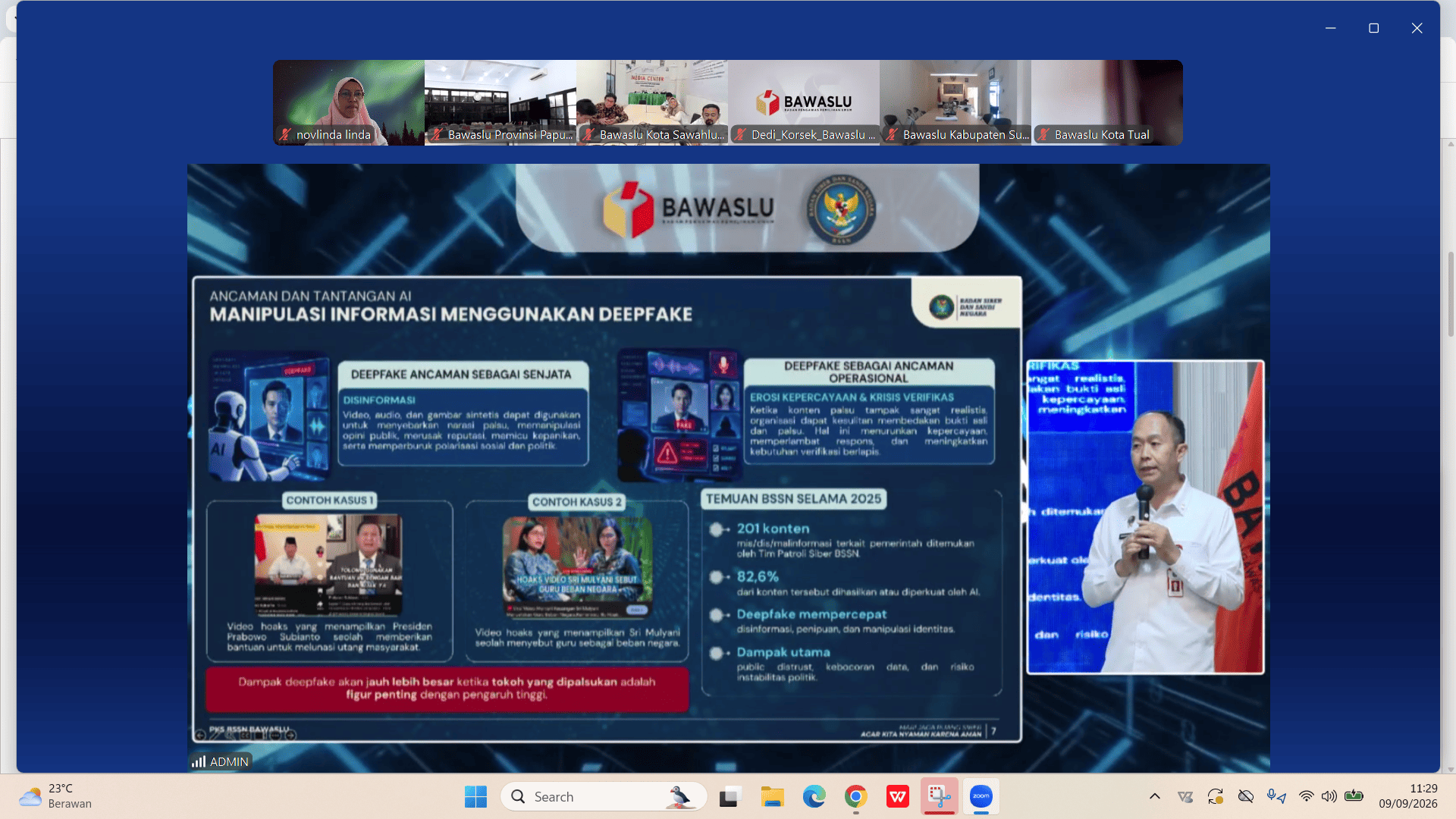Click the microphone location tray icon
Image resolution: width=1456 pixels, height=819 pixels.
(1276, 796)
